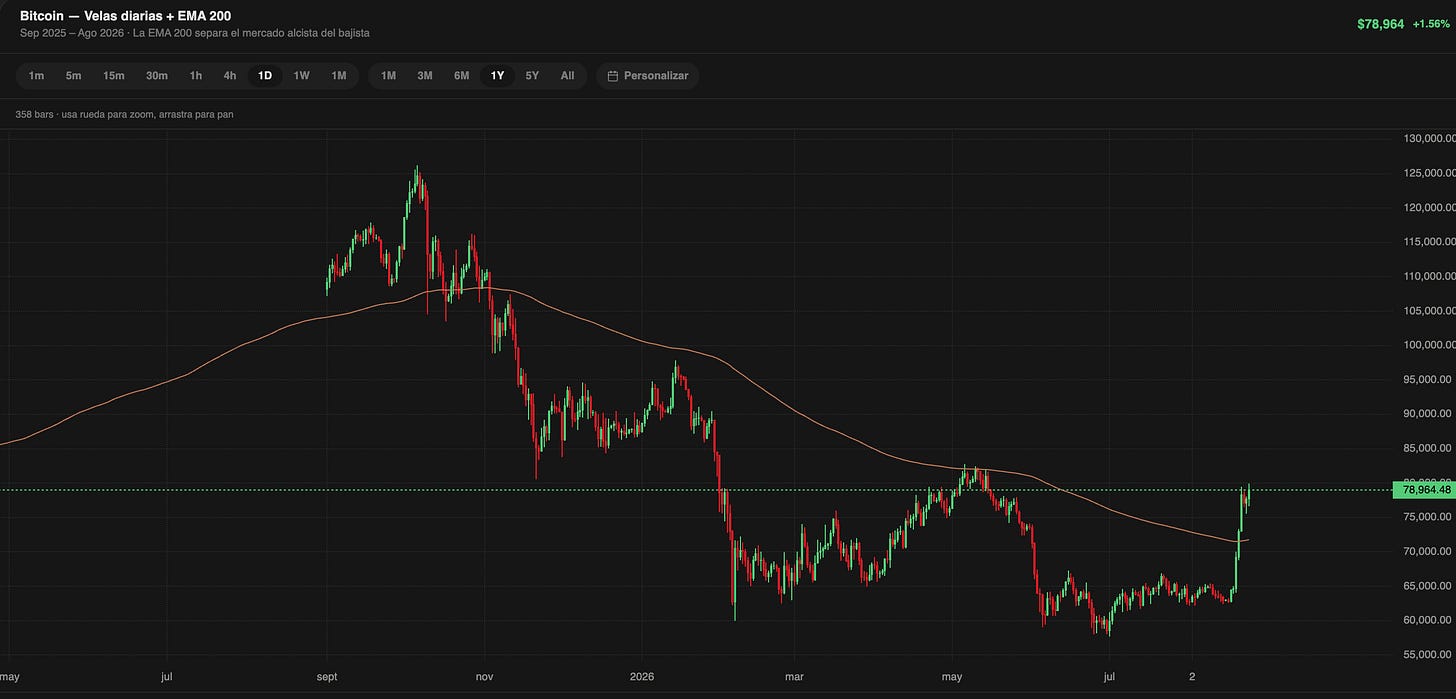Set range to 1Y

tap(497, 76)
